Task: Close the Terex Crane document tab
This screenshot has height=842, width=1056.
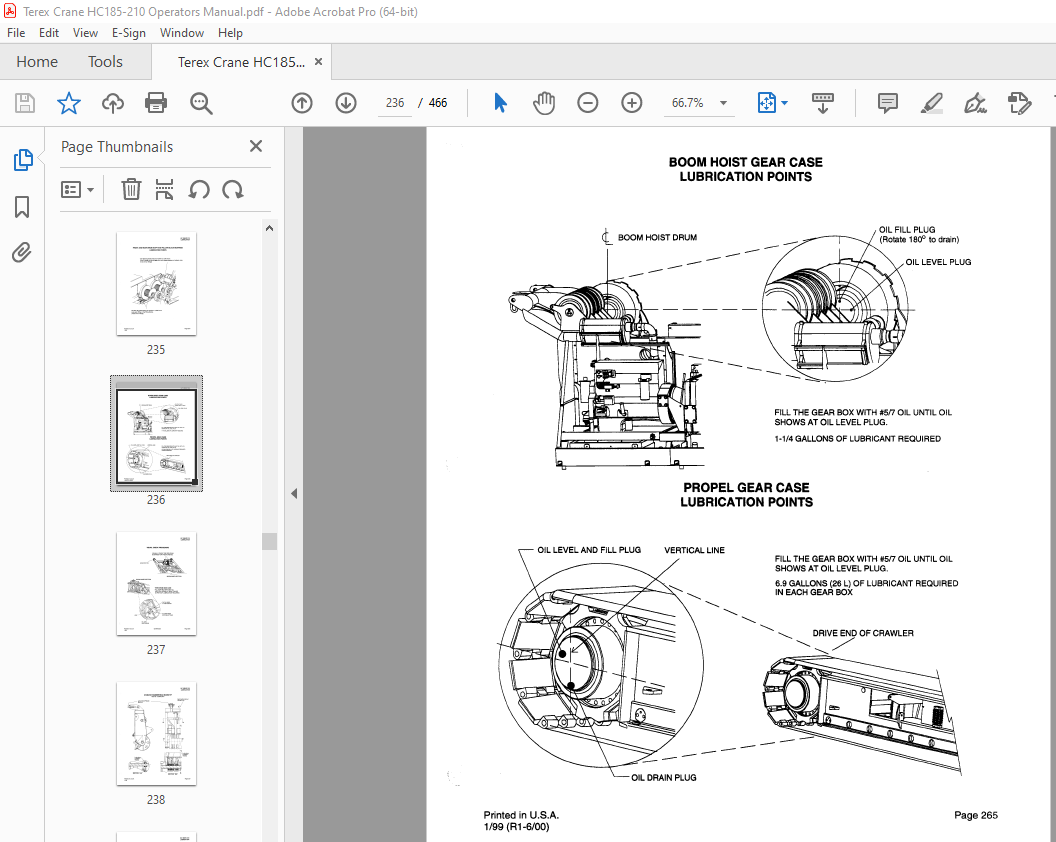Action: [x=319, y=61]
